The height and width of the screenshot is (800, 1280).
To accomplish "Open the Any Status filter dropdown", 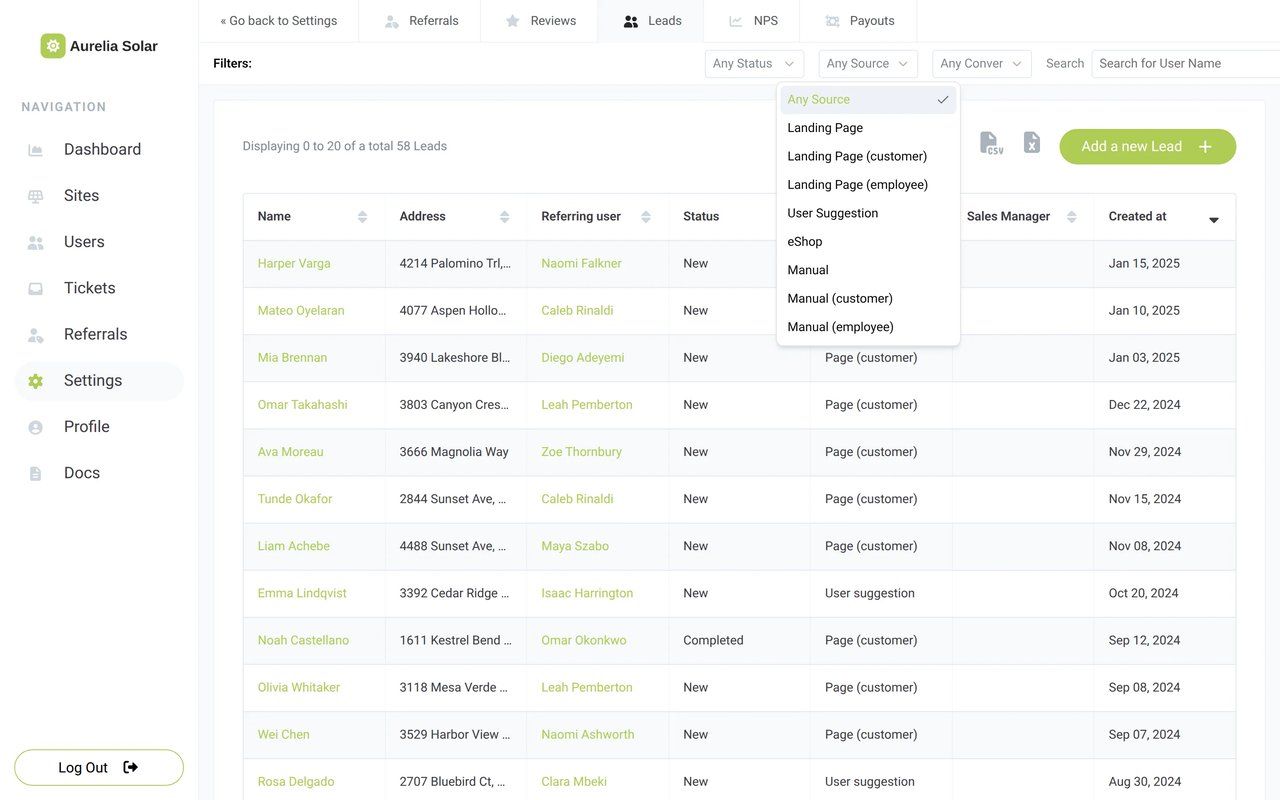I will (754, 64).
